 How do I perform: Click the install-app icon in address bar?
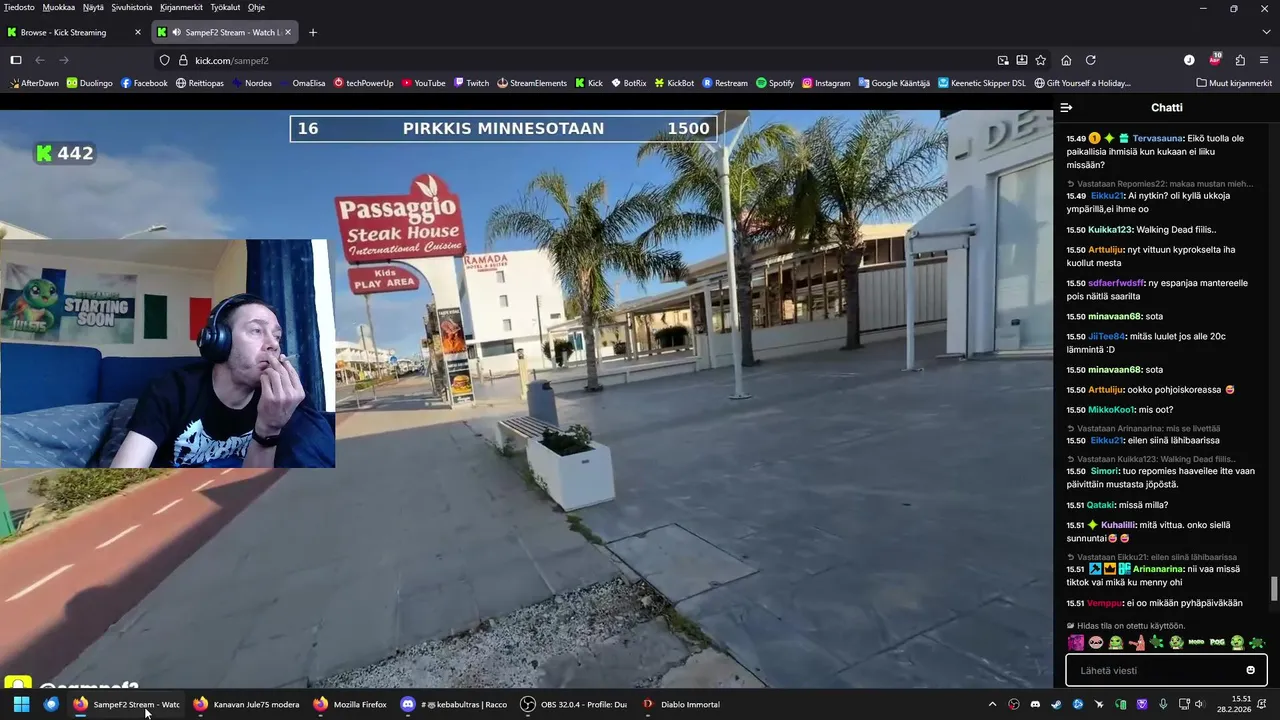click(1022, 60)
